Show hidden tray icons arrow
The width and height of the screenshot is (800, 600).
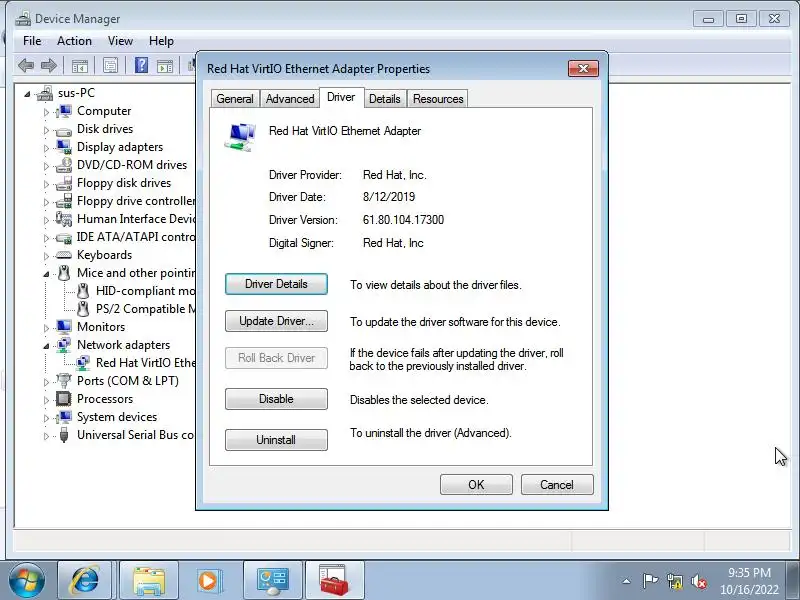(627, 581)
